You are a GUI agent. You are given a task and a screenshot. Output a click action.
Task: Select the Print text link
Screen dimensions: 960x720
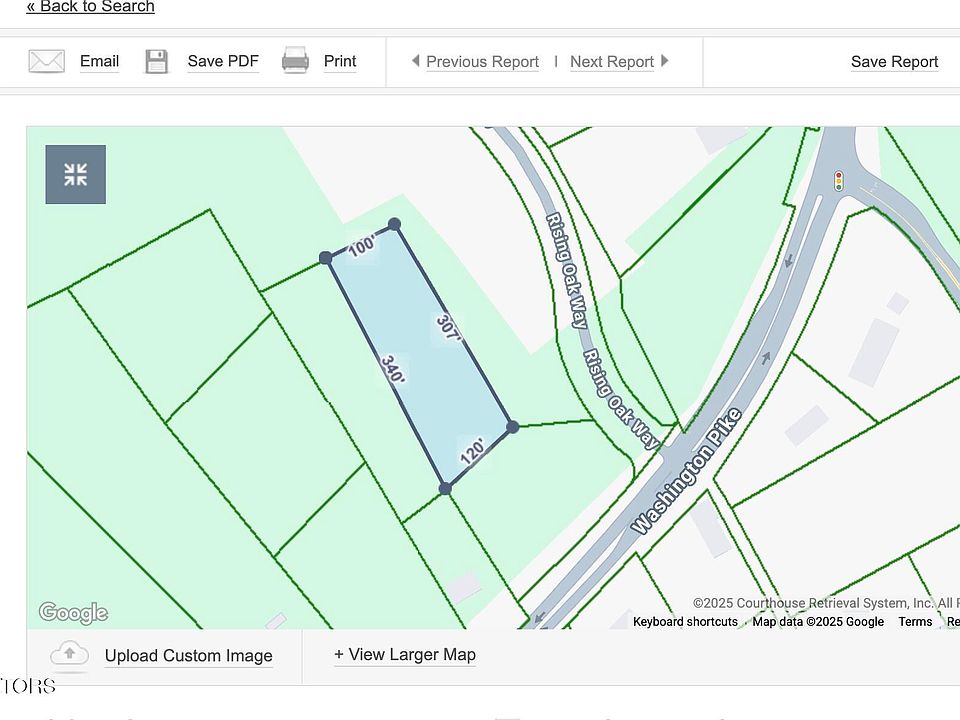point(340,61)
